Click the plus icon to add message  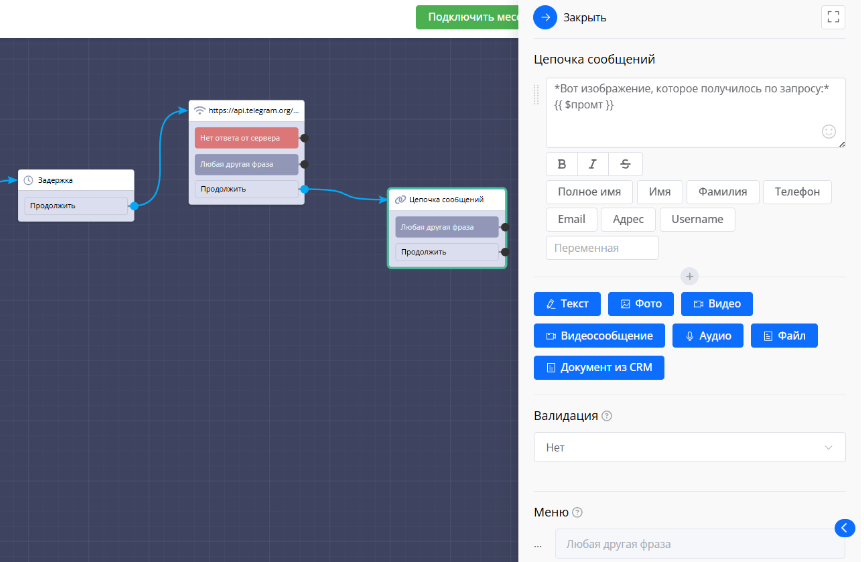click(x=689, y=276)
